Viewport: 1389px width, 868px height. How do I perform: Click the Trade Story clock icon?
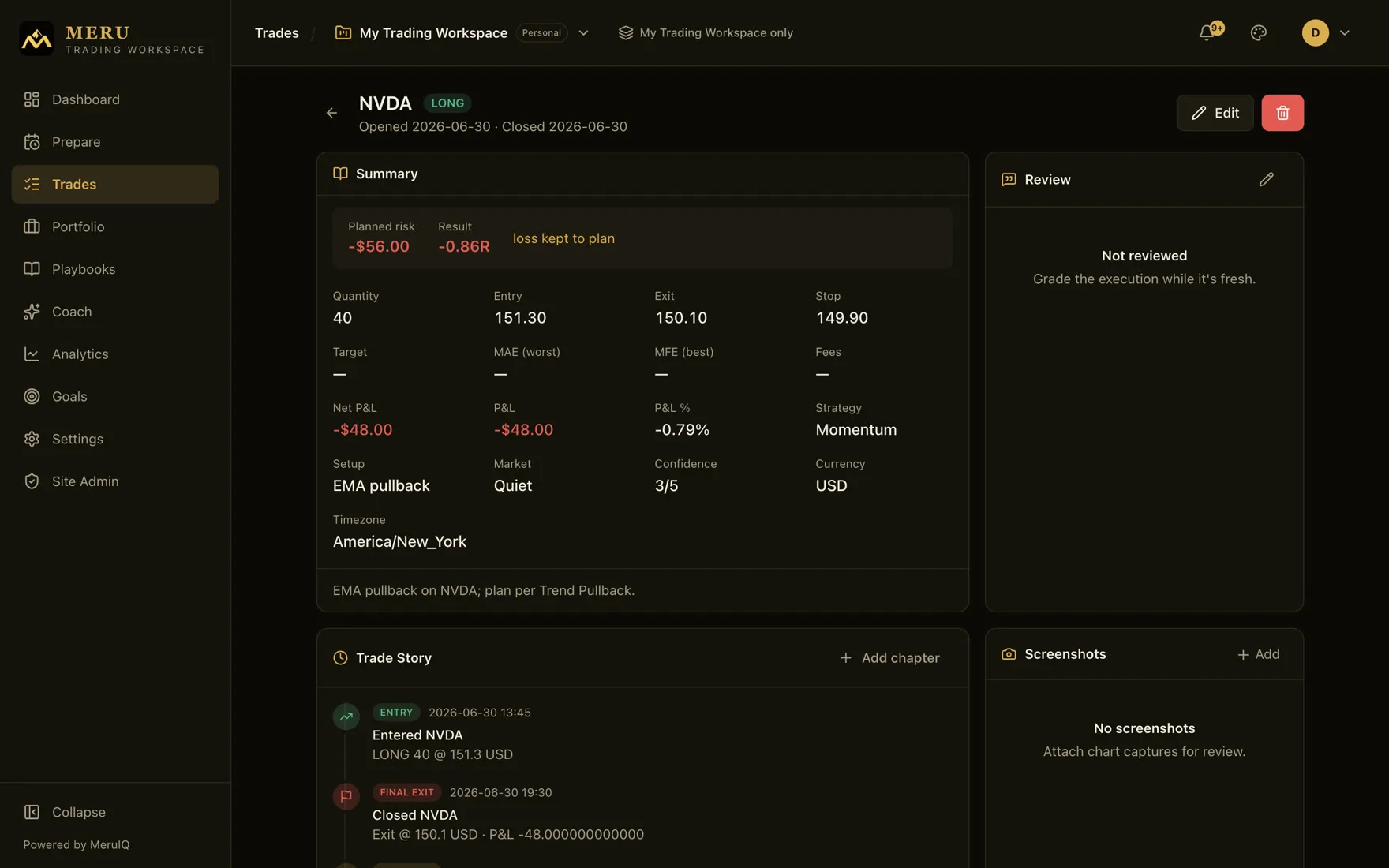[340, 658]
